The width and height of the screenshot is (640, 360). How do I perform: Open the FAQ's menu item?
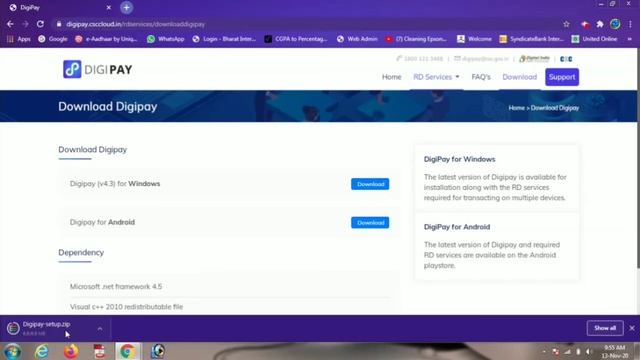[481, 77]
